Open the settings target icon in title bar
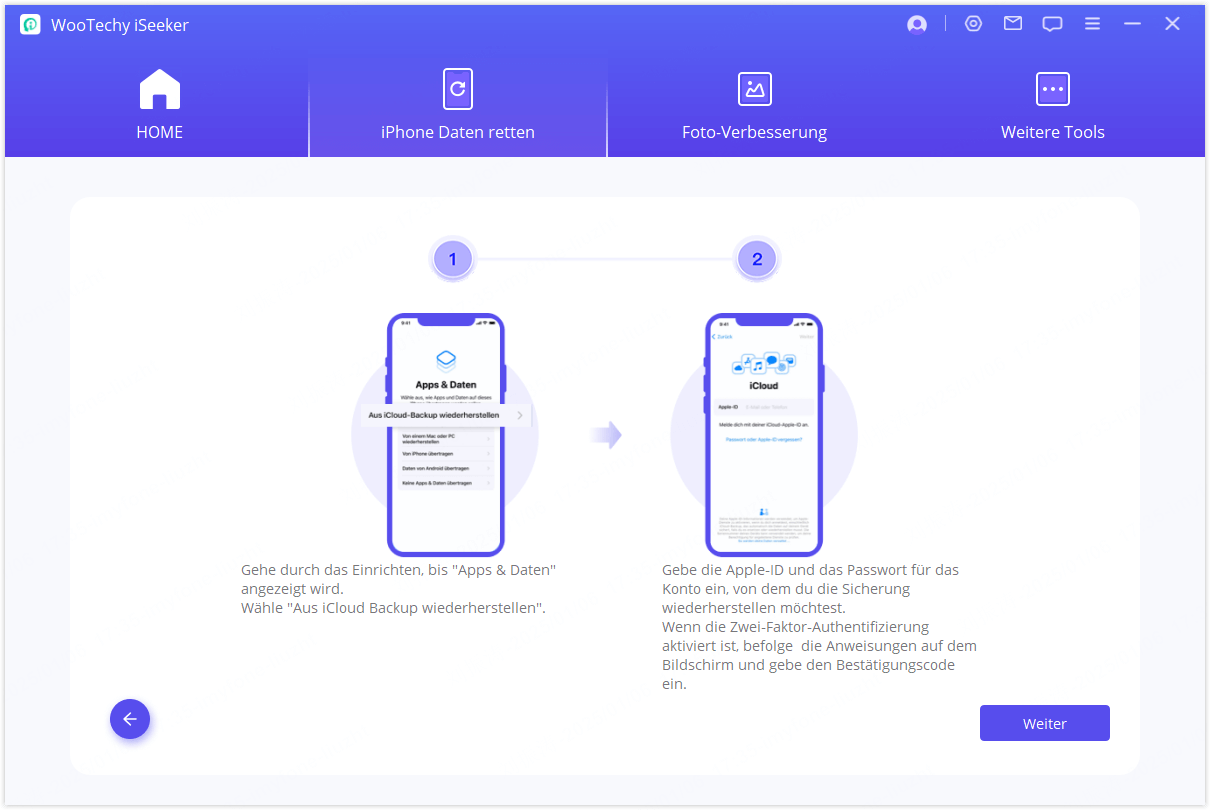The height and width of the screenshot is (810, 1210). 973,24
